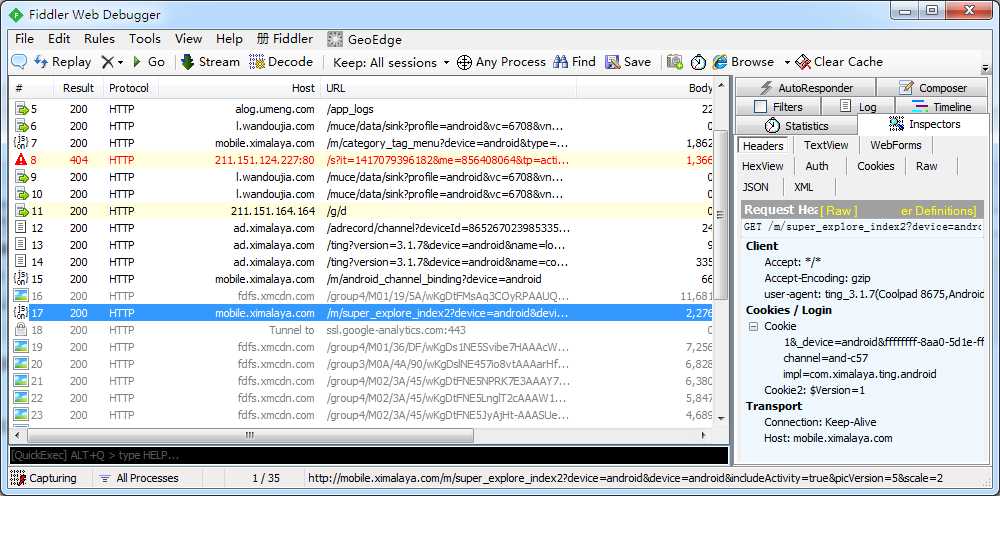
Task: Sort sessions by Result column header
Action: coord(78,88)
